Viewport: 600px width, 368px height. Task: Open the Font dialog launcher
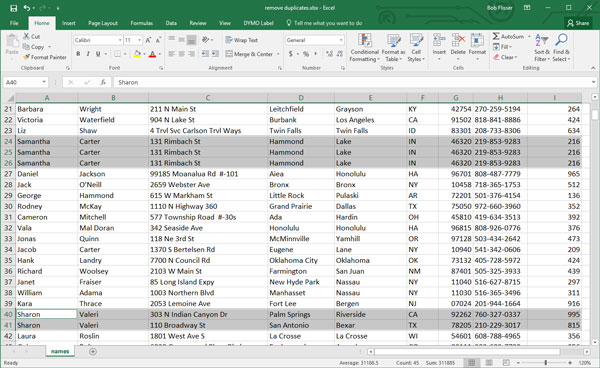point(161,68)
